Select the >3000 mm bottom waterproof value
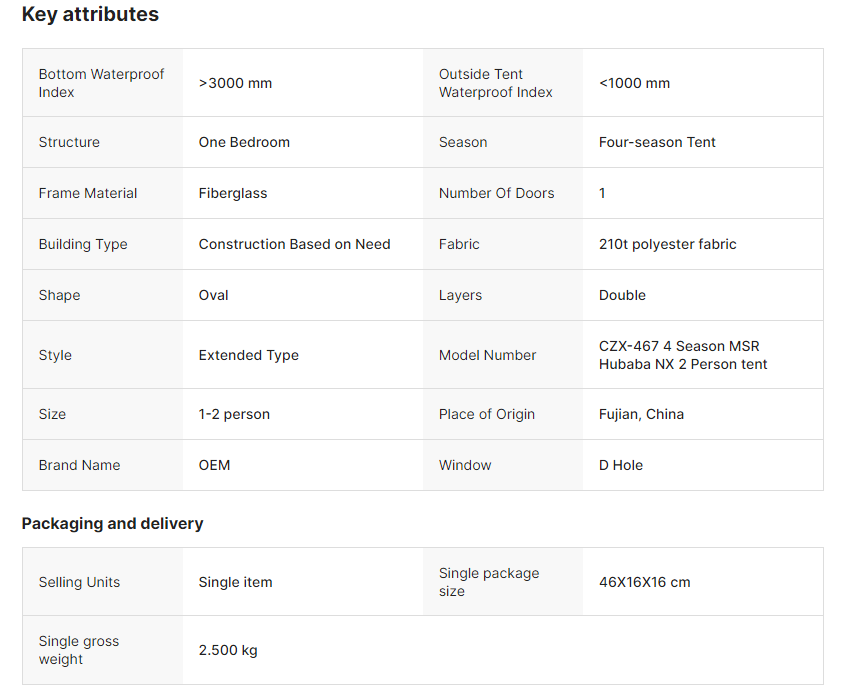The width and height of the screenshot is (842, 693). click(x=235, y=83)
